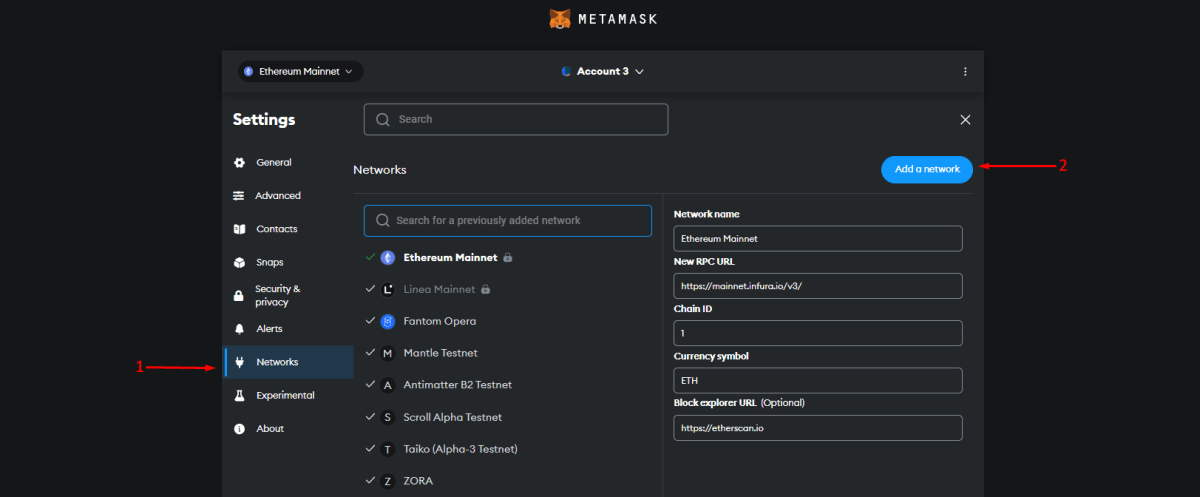Go to the Experimental settings section
This screenshot has width=1200, height=497.
click(285, 395)
